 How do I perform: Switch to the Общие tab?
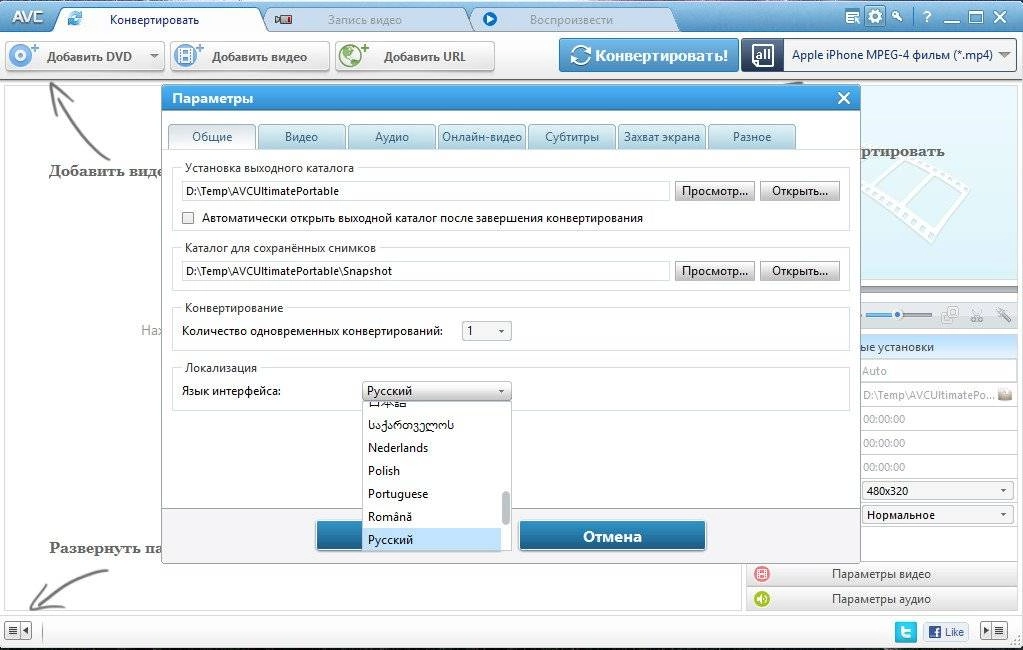point(211,137)
